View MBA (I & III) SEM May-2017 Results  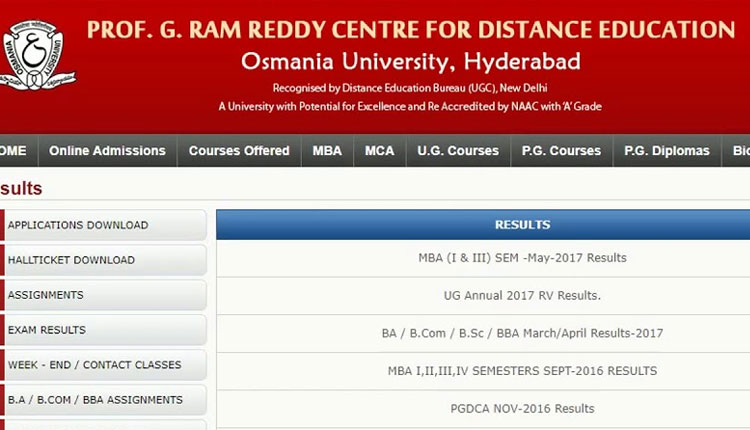click(522, 258)
